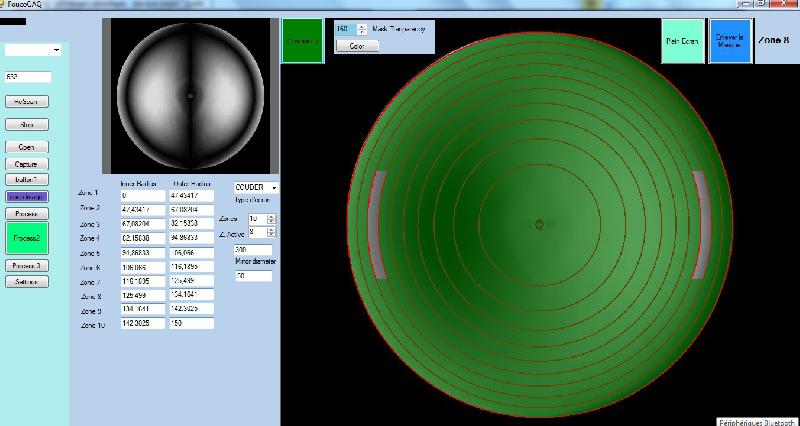Viewport: 800px width, 426px height.
Task: Click the numeric field under the top-left combo box
Action: [28, 77]
